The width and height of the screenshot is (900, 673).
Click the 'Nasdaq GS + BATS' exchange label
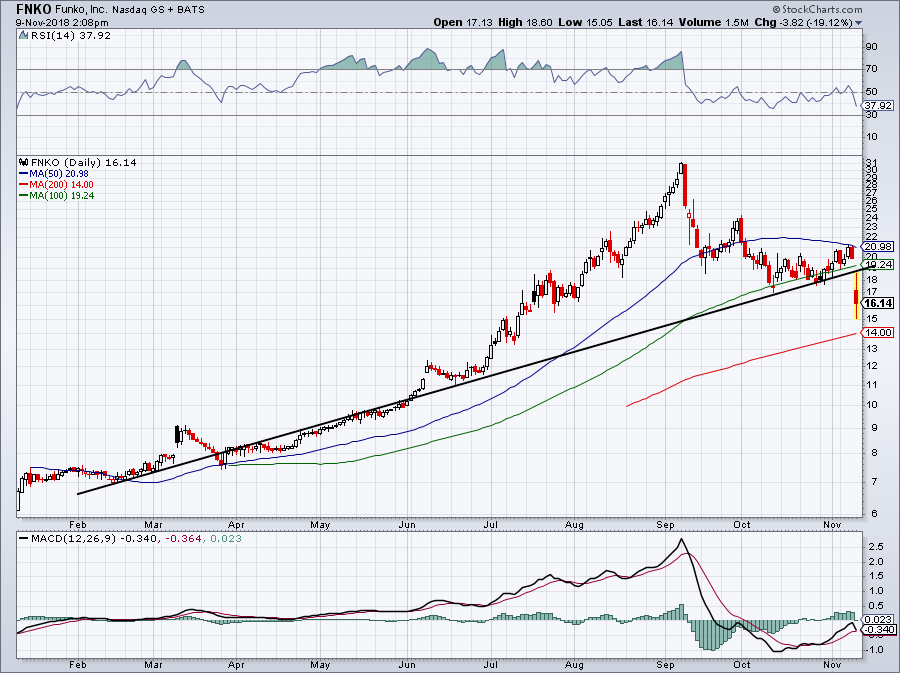[x=158, y=10]
